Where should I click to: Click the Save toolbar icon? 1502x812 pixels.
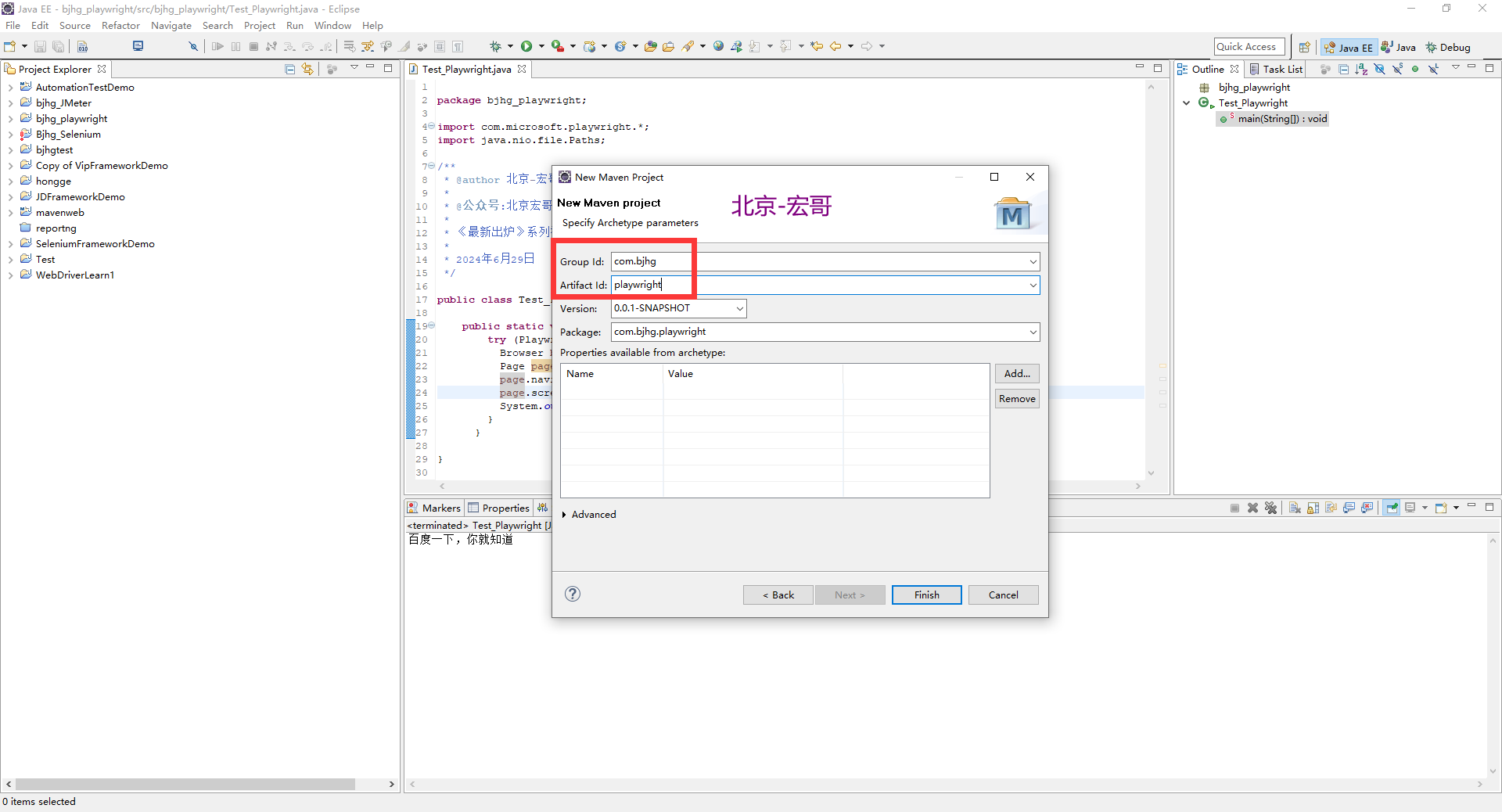click(41, 46)
